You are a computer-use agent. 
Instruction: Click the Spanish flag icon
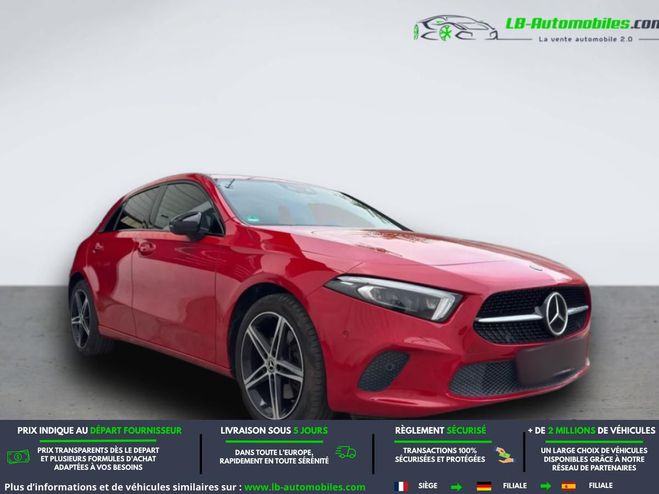568,486
